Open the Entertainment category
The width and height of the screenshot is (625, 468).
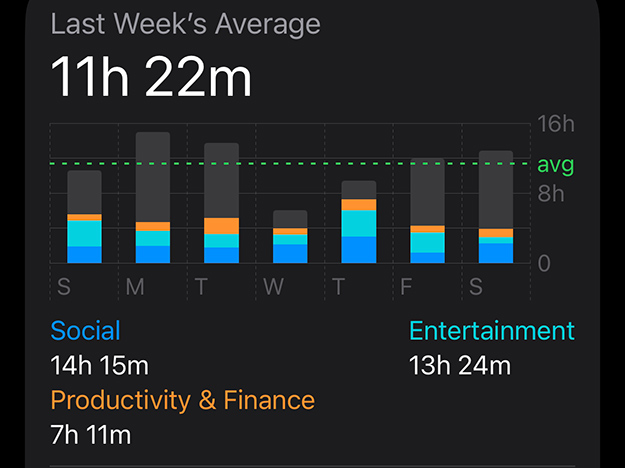[x=492, y=331]
